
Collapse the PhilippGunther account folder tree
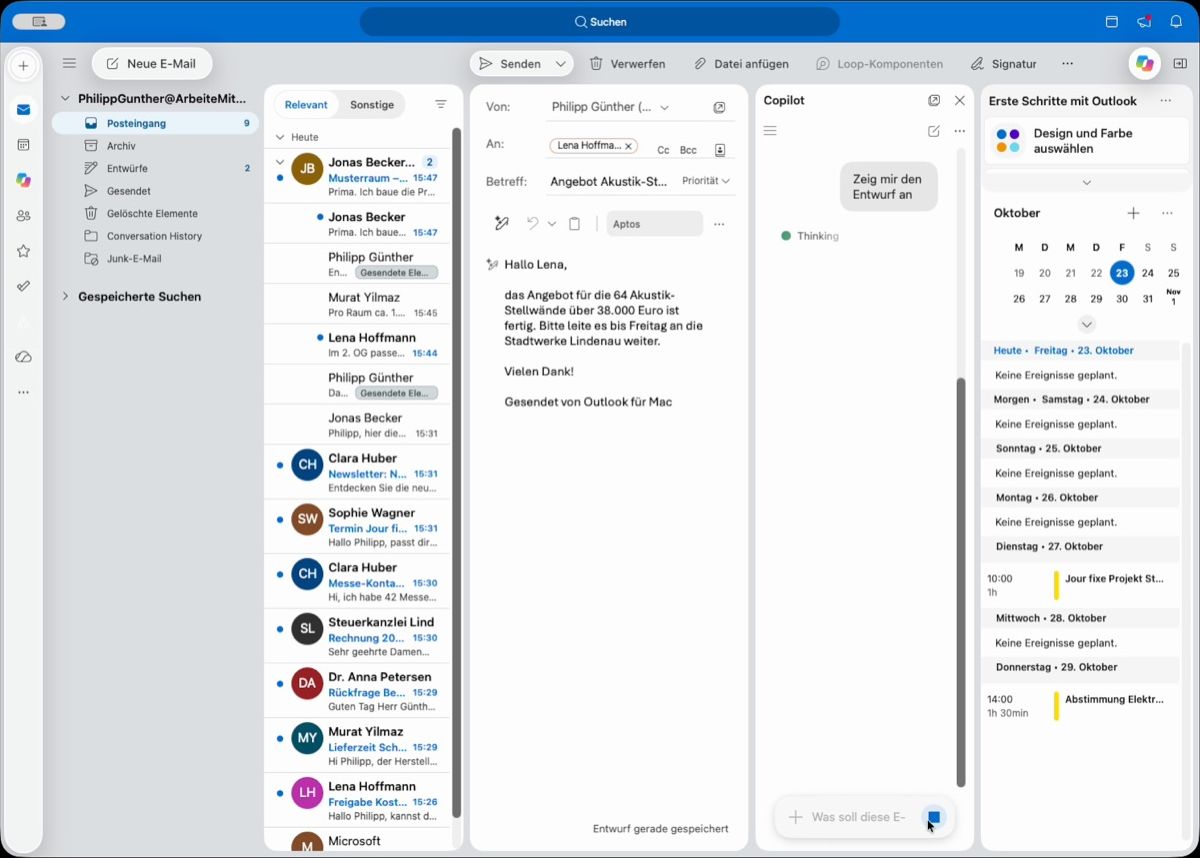pos(65,99)
